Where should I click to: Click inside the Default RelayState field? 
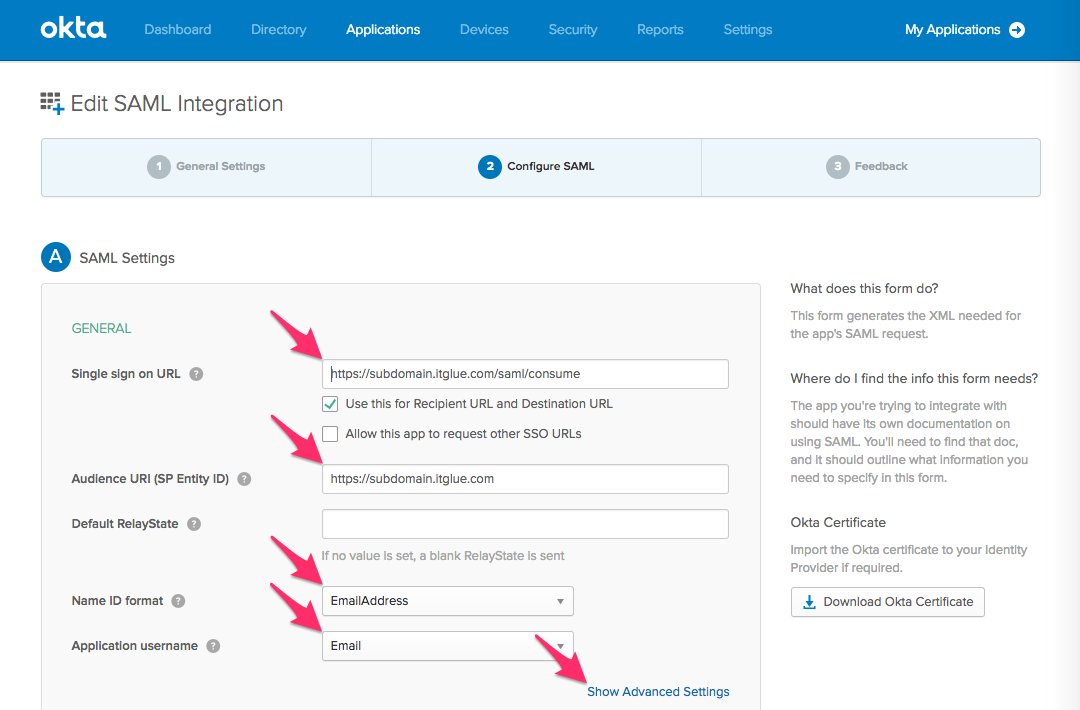pos(525,523)
